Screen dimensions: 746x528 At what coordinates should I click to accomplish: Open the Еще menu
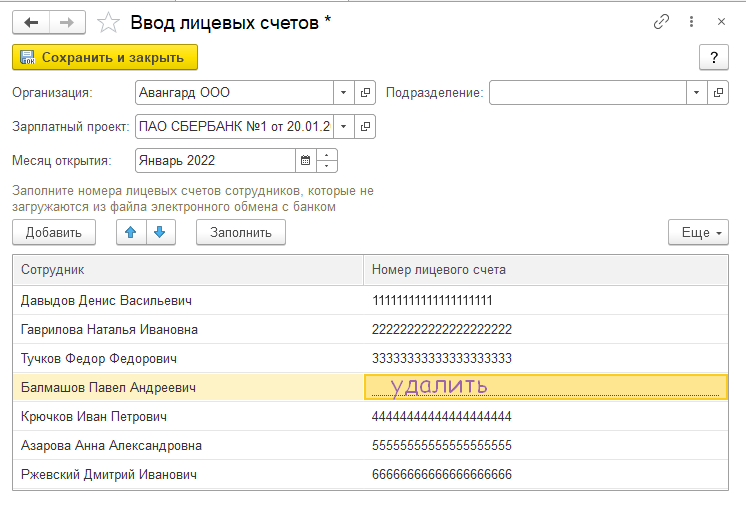point(697,232)
